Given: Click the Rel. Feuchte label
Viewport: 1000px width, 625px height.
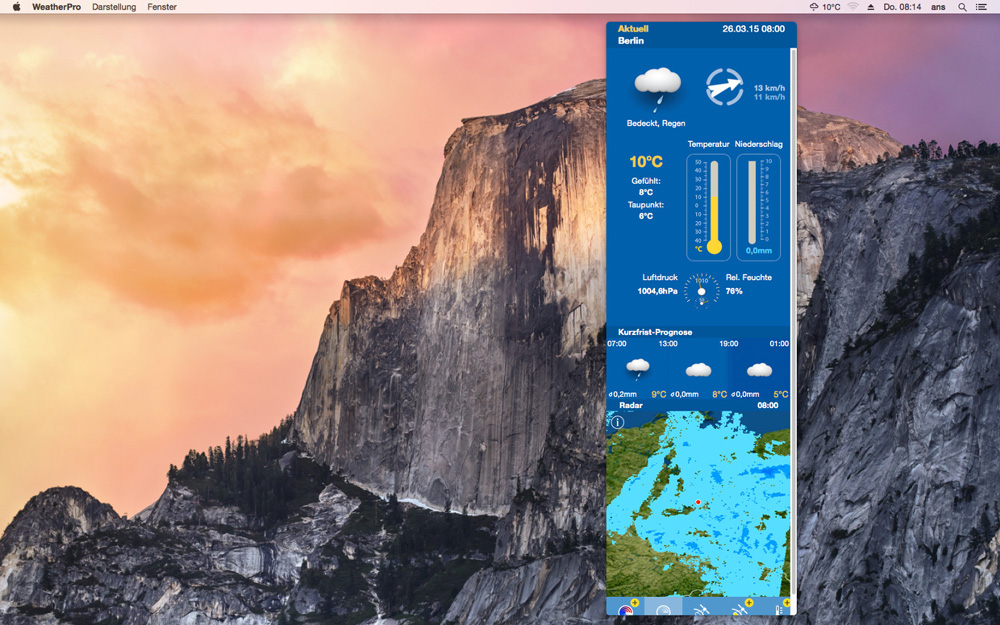Looking at the screenshot, I should [749, 277].
